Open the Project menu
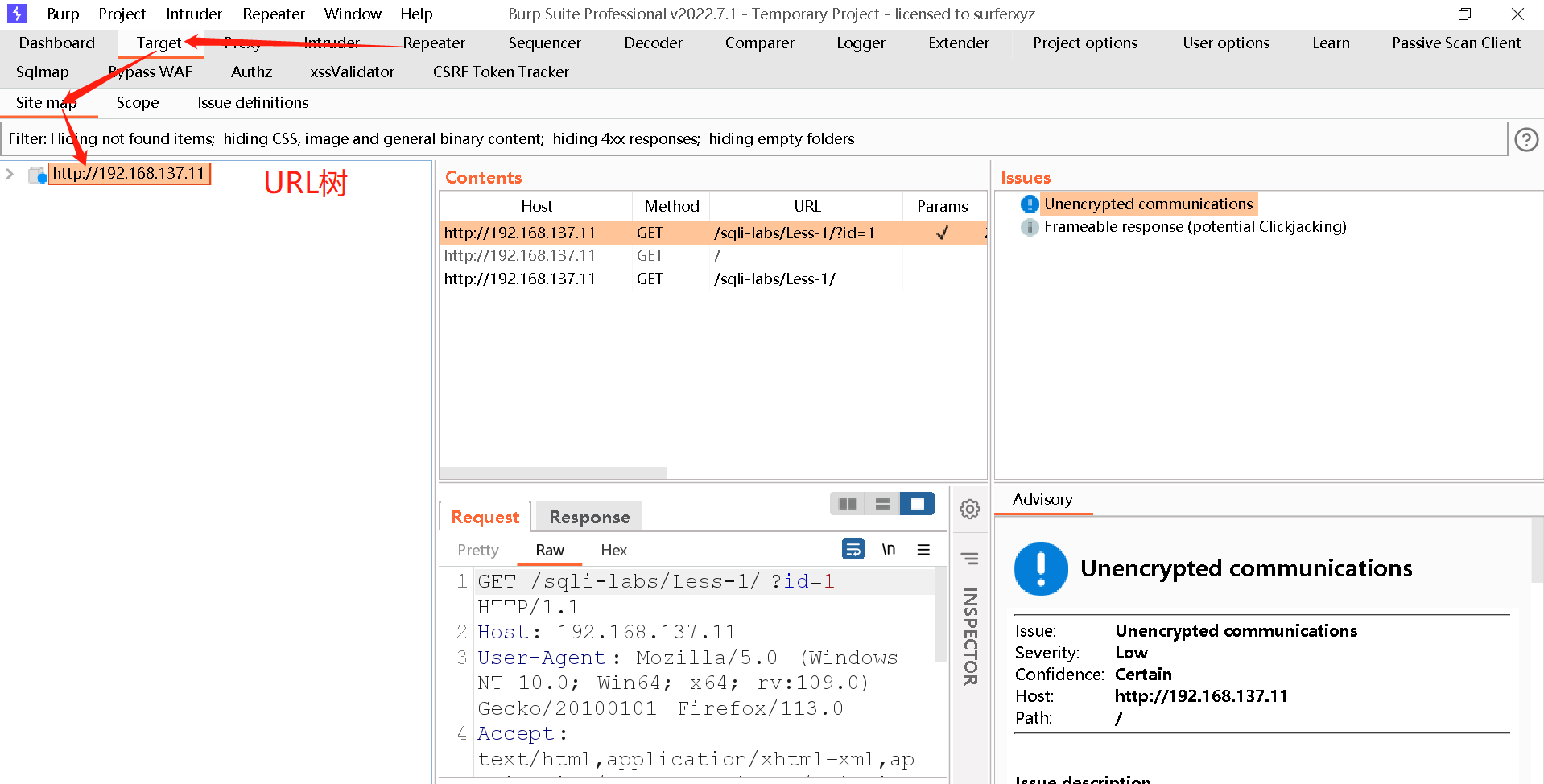1544x784 pixels. click(x=122, y=14)
